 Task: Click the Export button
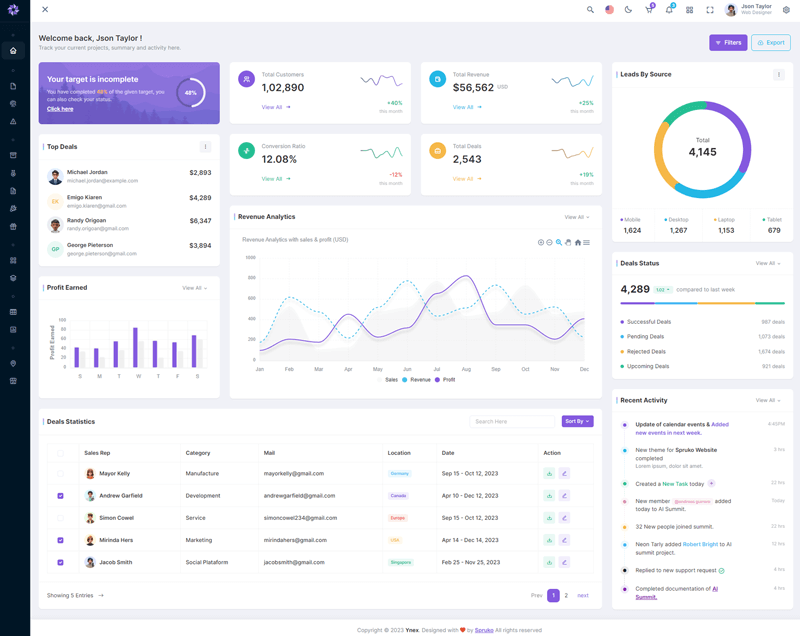pos(770,43)
